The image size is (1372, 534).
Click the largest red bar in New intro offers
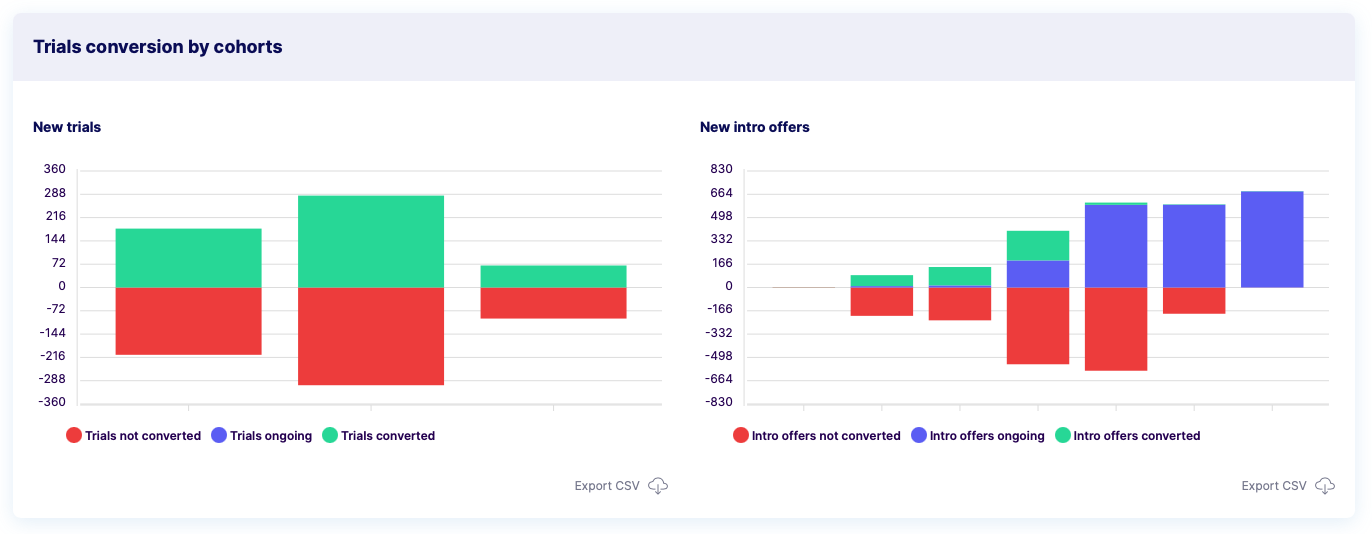(1116, 329)
